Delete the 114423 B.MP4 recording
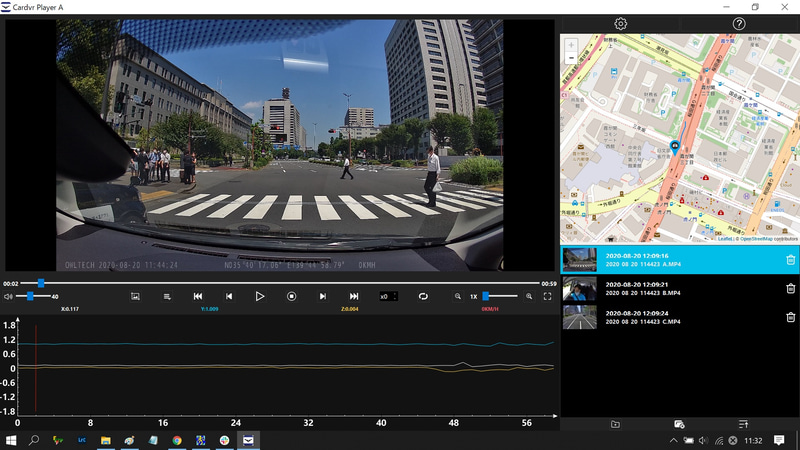The height and width of the screenshot is (450, 800). 790,289
